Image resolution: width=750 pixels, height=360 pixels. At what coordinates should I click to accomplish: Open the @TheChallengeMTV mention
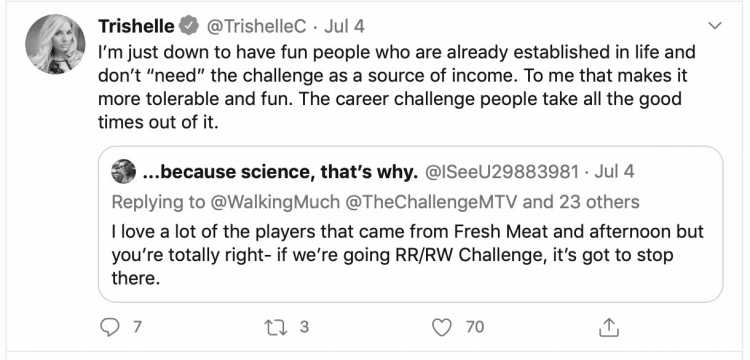430,202
